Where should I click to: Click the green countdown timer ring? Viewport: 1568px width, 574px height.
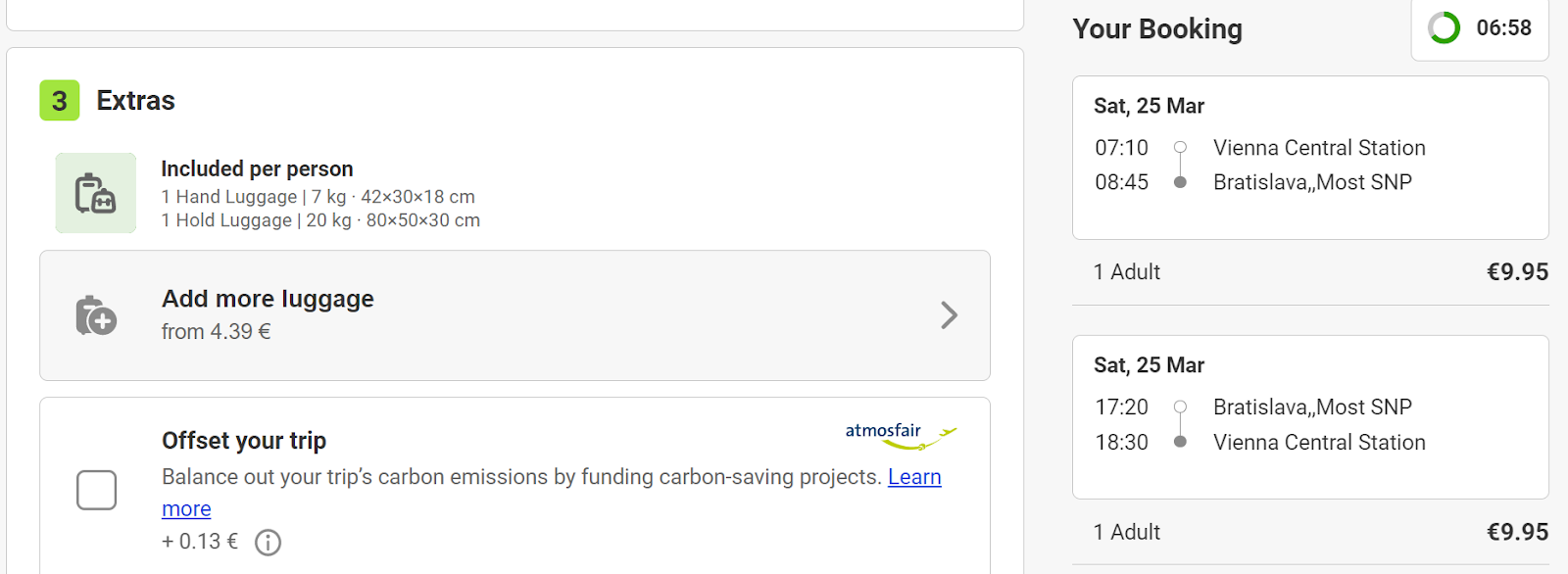tap(1444, 28)
